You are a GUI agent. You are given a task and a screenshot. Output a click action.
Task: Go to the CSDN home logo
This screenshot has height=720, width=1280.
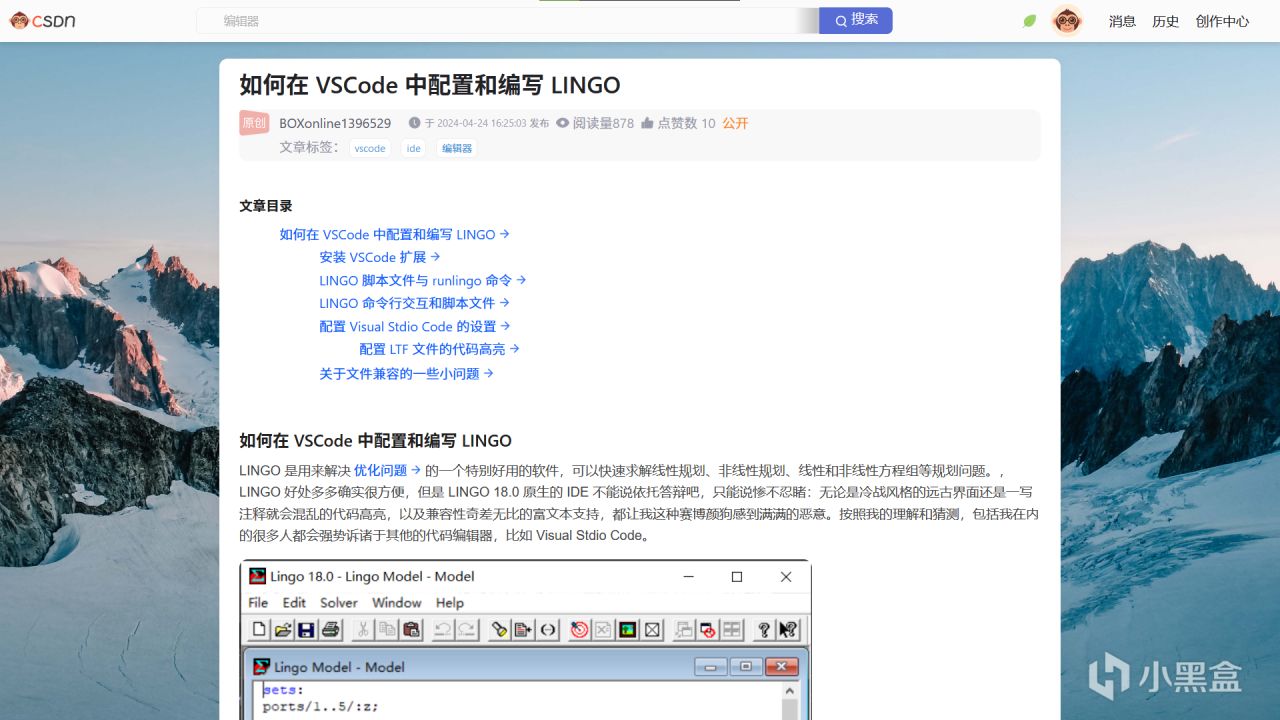(x=43, y=20)
